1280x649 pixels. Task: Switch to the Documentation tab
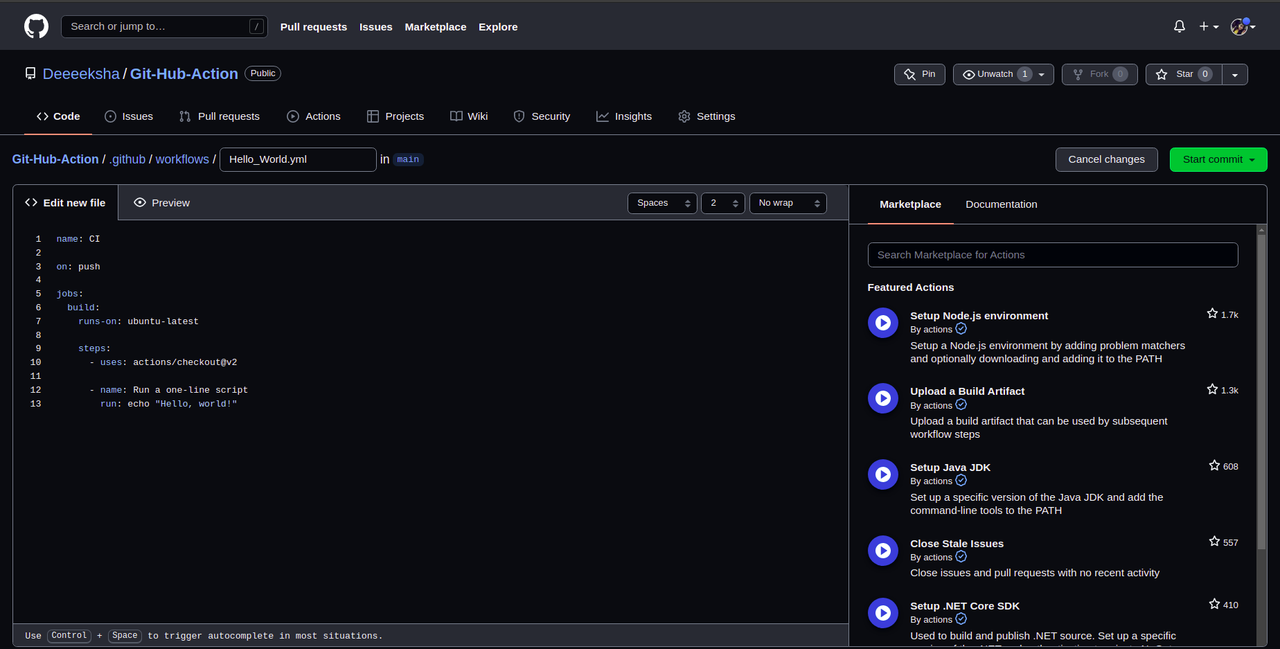[x=1001, y=204]
